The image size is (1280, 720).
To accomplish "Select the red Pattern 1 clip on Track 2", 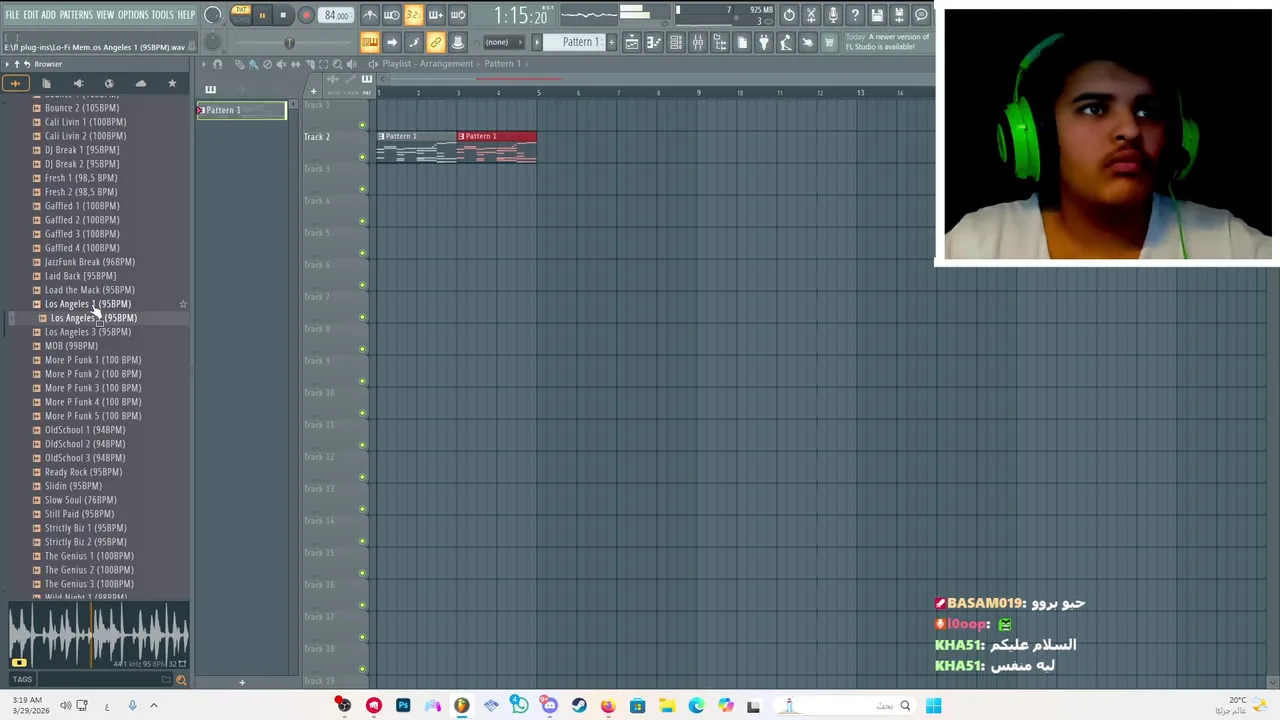I will (497, 146).
